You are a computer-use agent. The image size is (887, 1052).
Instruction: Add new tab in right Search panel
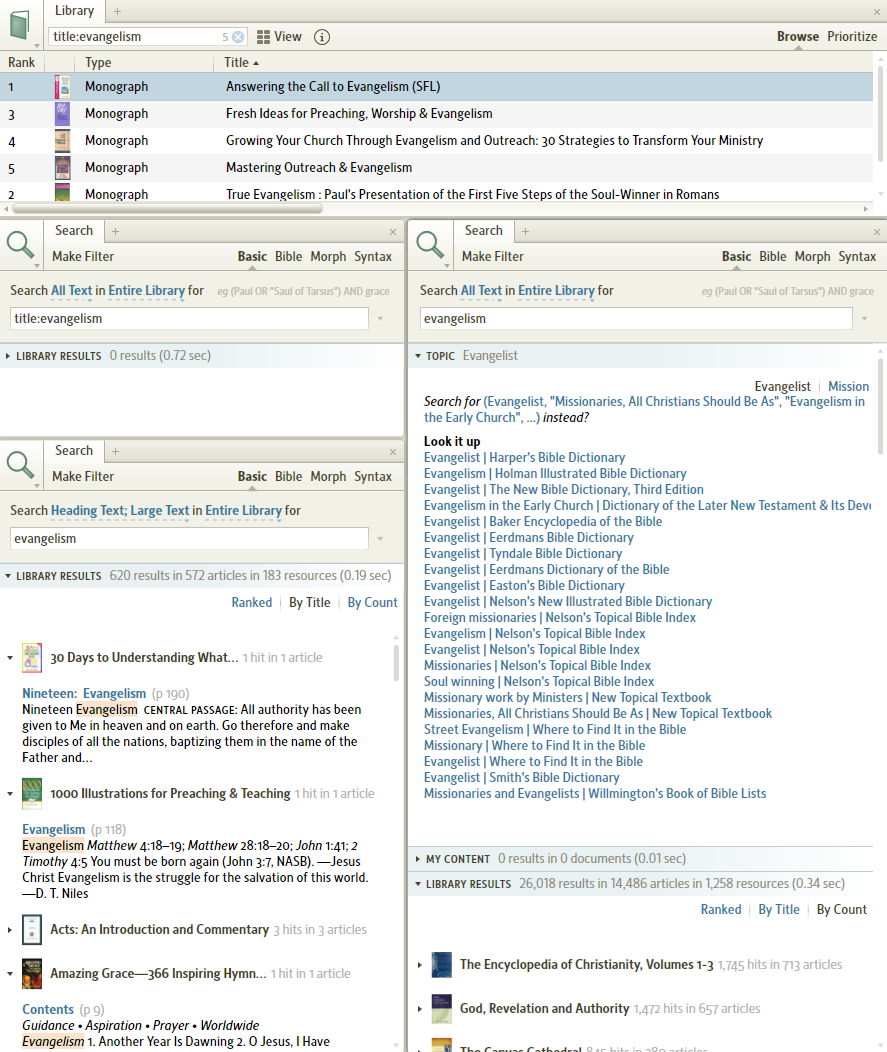point(525,231)
